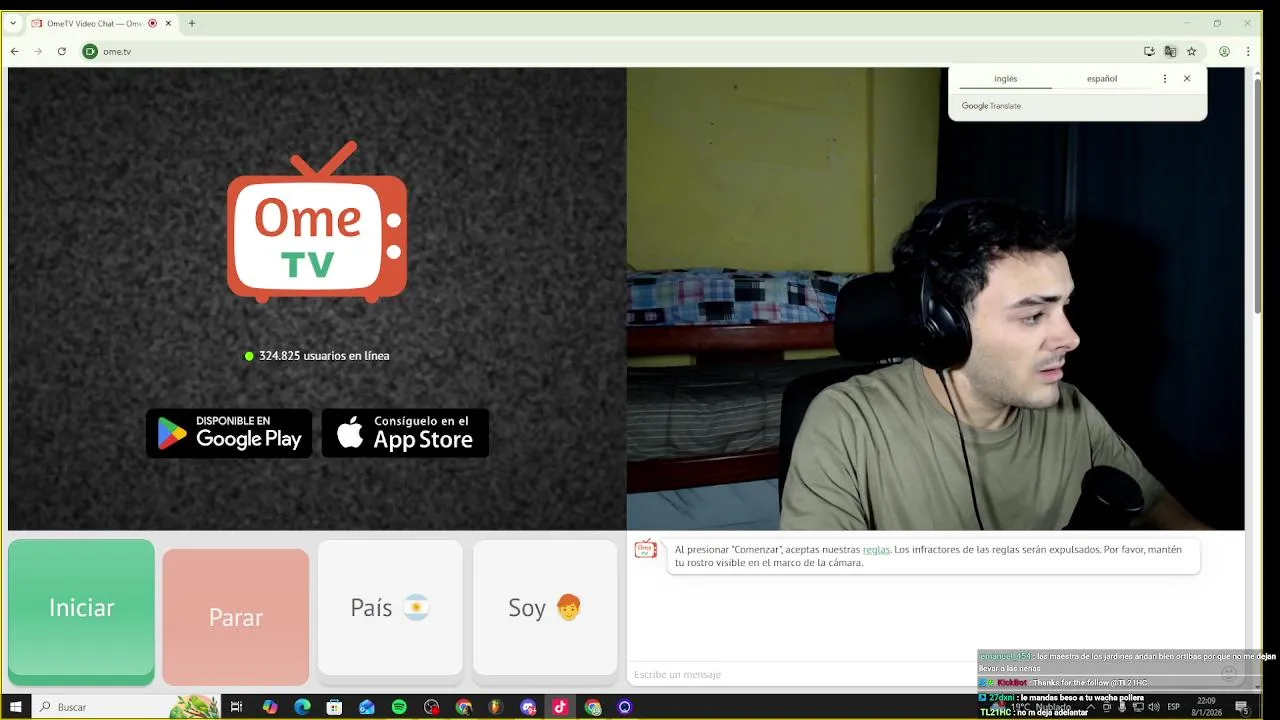The width and height of the screenshot is (1280, 720).
Task: Open the País country selector
Action: click(390, 608)
